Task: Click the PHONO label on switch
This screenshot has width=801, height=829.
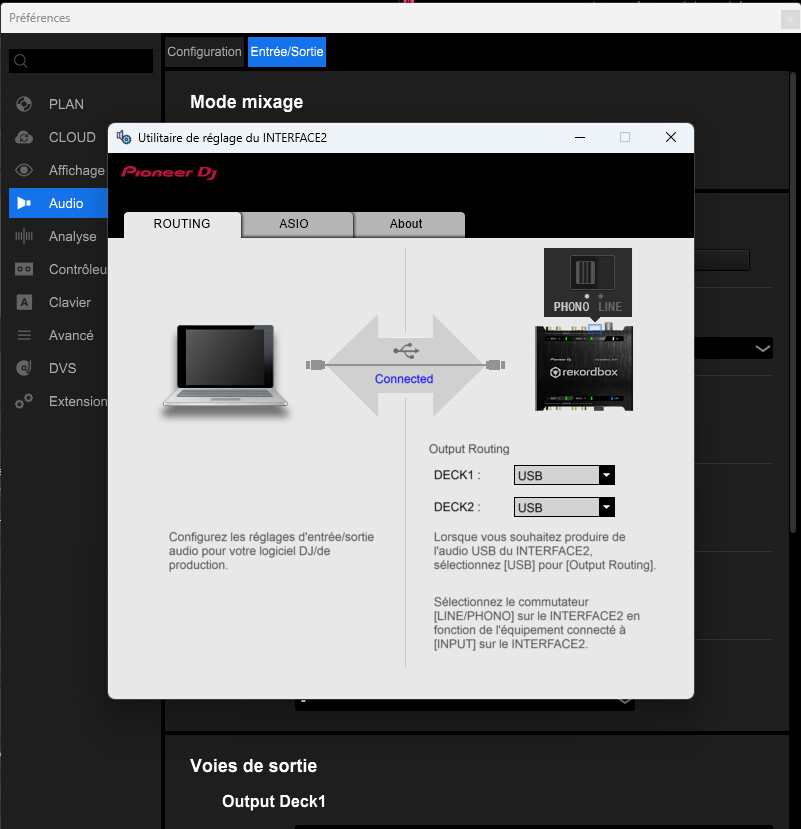Action: [571, 307]
